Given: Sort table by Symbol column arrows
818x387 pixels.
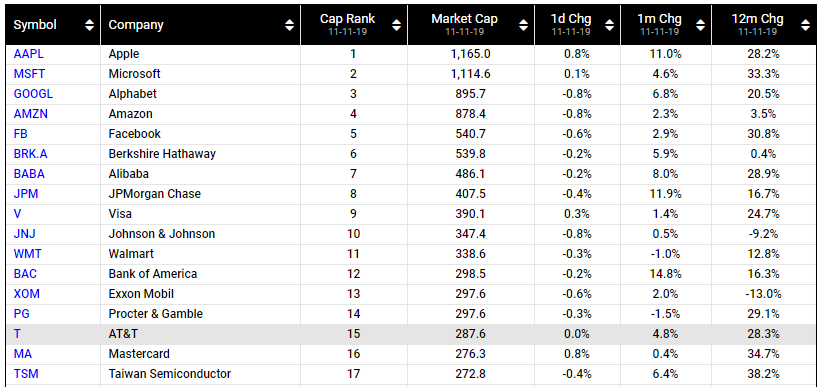Looking at the screenshot, I should [x=90, y=25].
